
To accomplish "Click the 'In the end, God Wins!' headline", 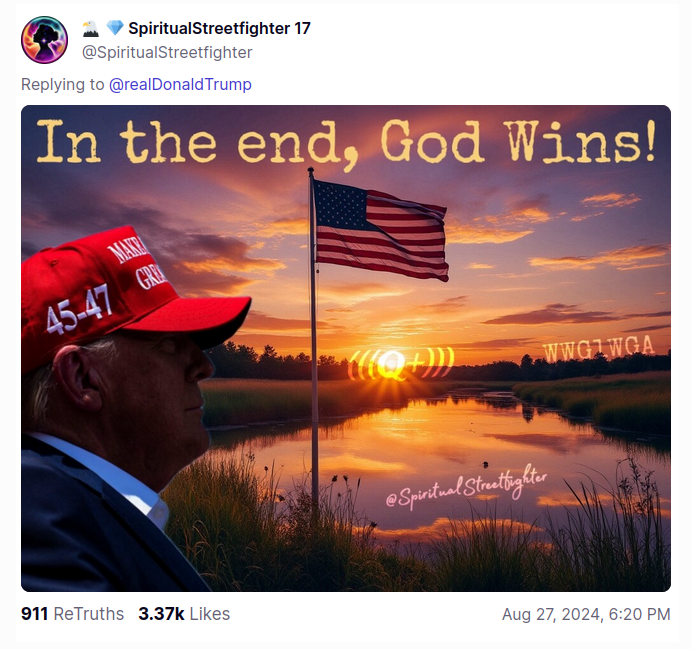I will click(346, 143).
